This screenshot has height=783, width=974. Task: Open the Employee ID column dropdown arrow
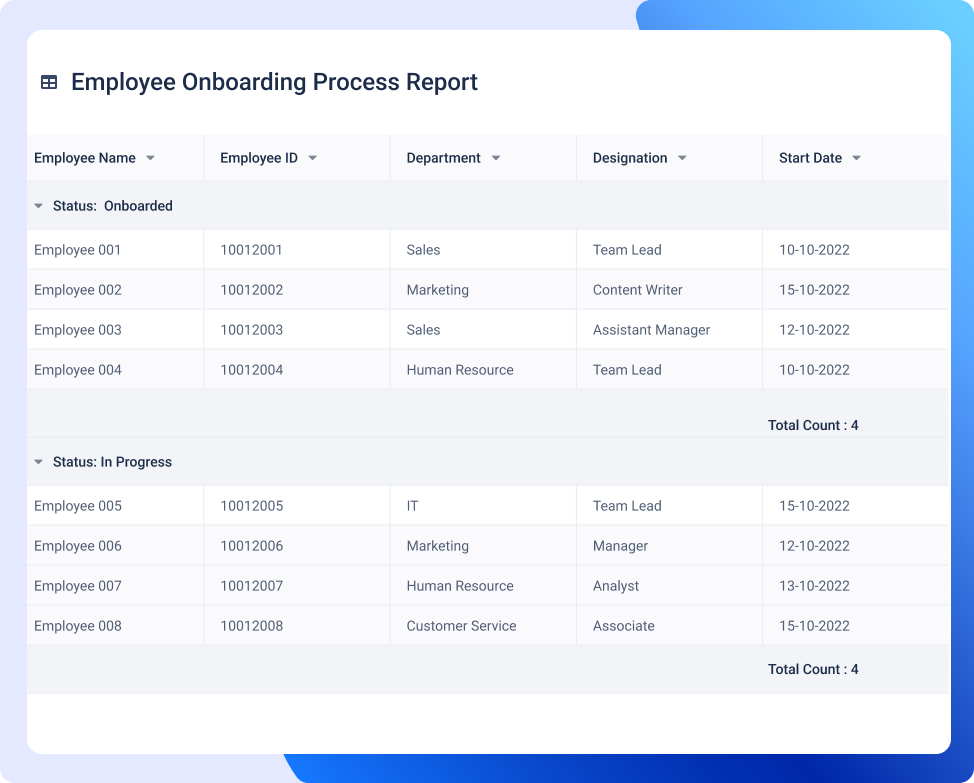click(312, 158)
